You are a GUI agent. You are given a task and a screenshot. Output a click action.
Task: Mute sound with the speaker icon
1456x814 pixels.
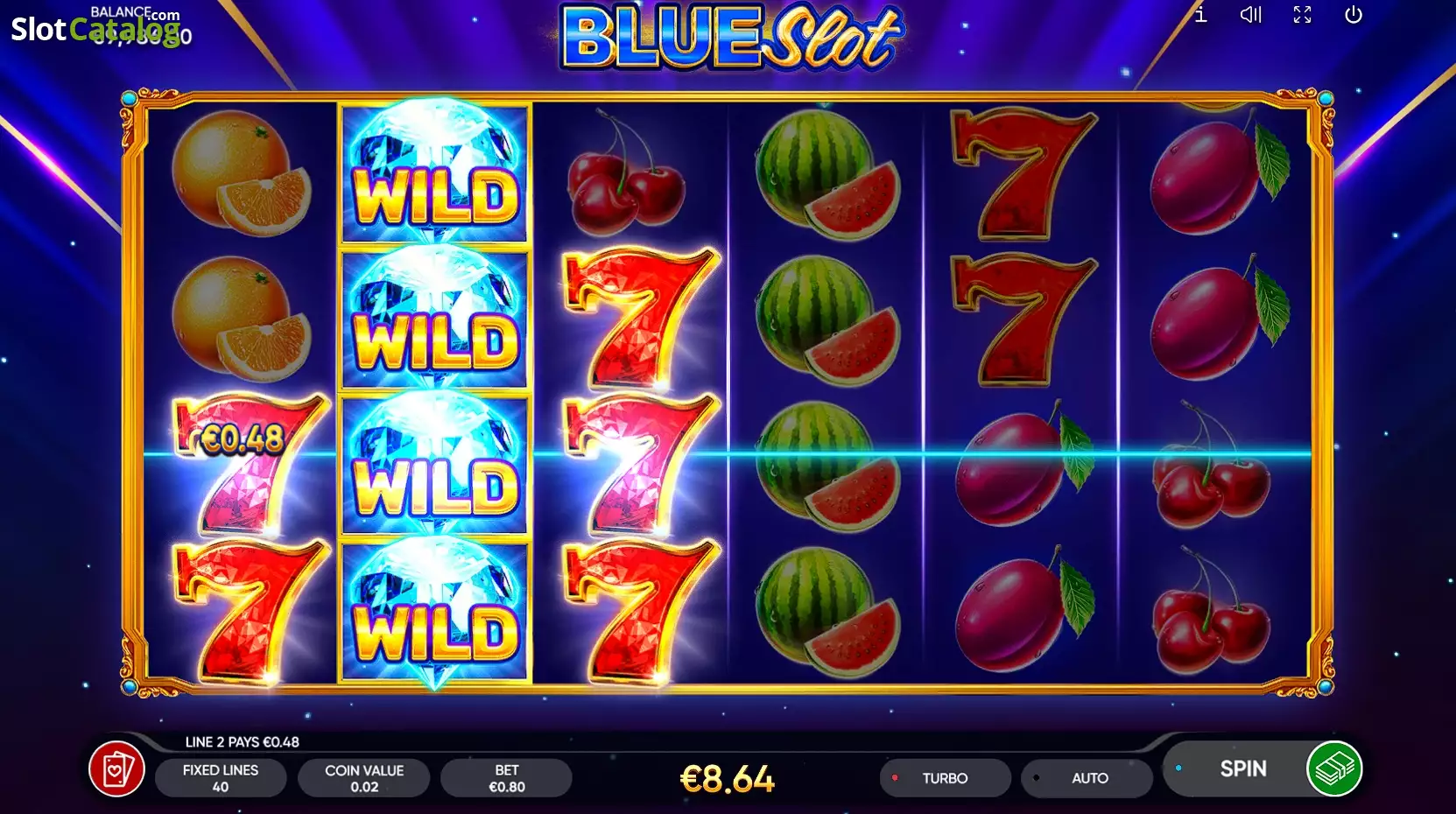1251,15
